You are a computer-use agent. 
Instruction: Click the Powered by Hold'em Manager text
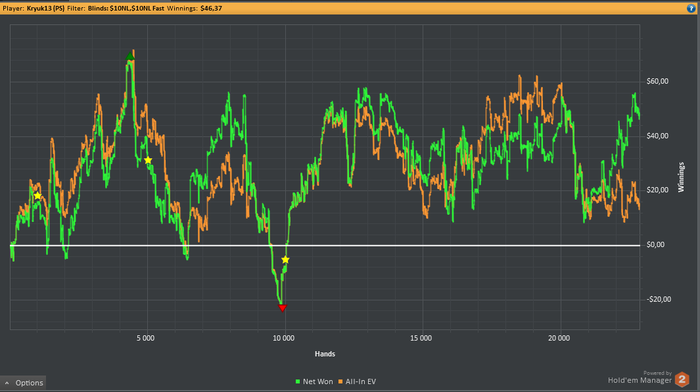(640, 377)
